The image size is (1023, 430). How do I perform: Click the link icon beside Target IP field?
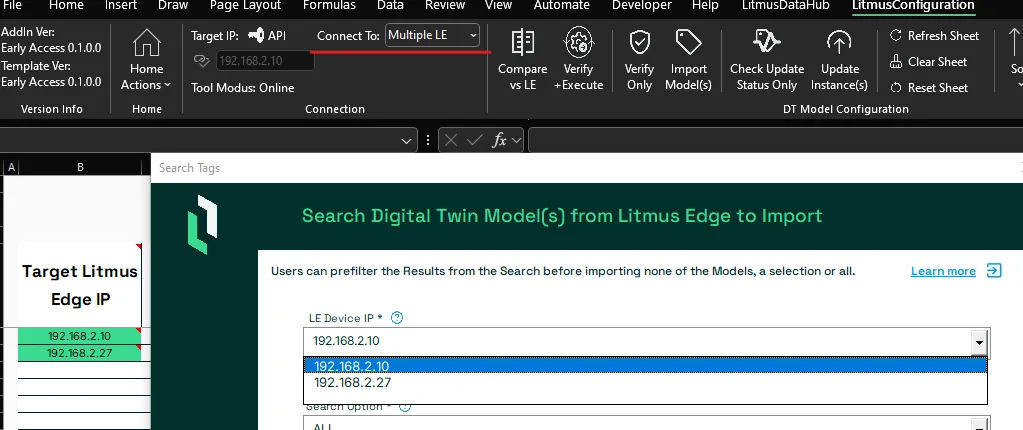(201, 61)
